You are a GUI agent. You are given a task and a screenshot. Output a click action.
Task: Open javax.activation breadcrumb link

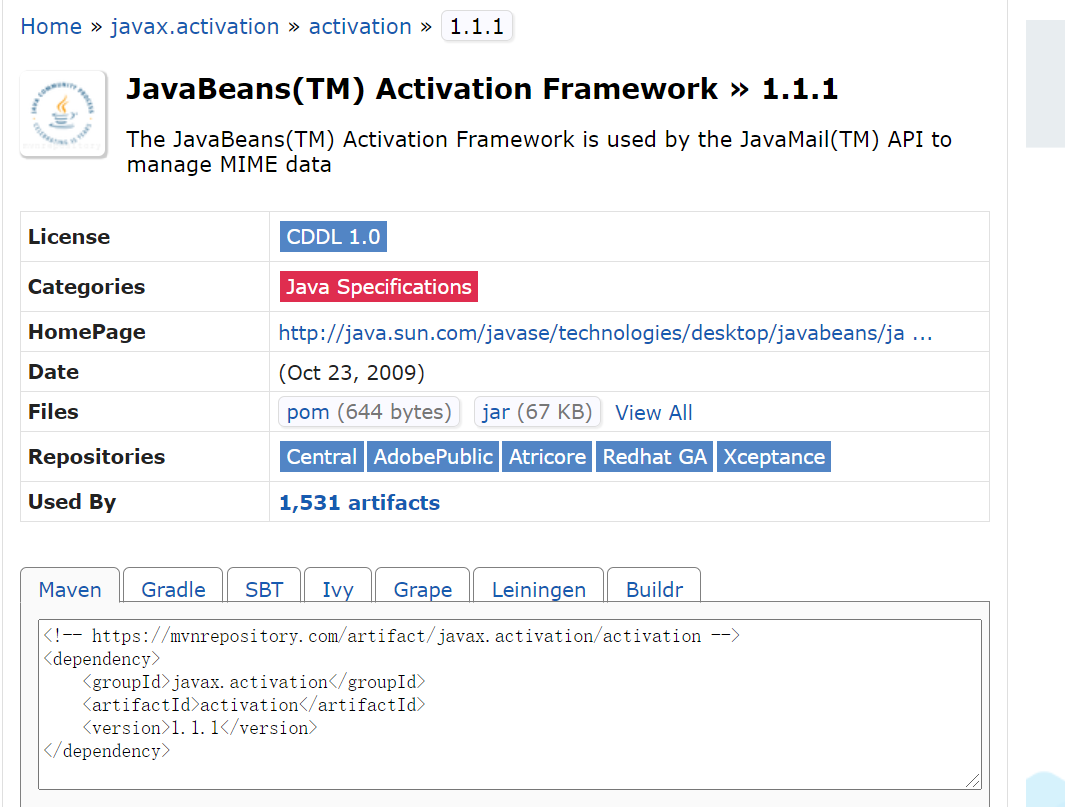[x=195, y=26]
